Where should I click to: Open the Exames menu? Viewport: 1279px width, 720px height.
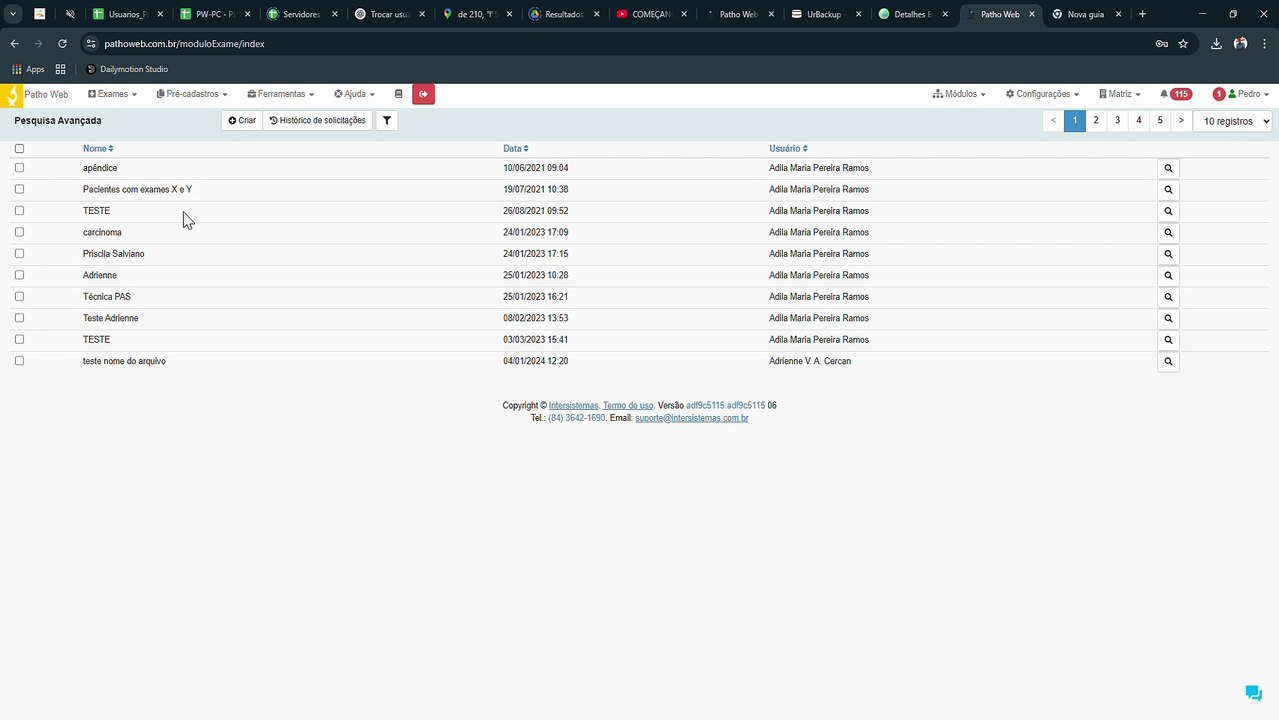(x=112, y=94)
